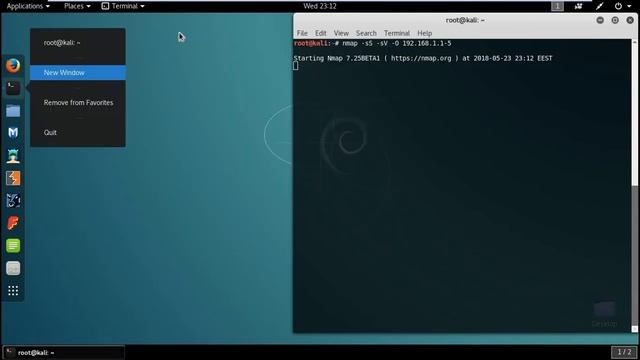Select Remove from Favorites
The image size is (640, 360).
pyautogui.click(x=78, y=102)
